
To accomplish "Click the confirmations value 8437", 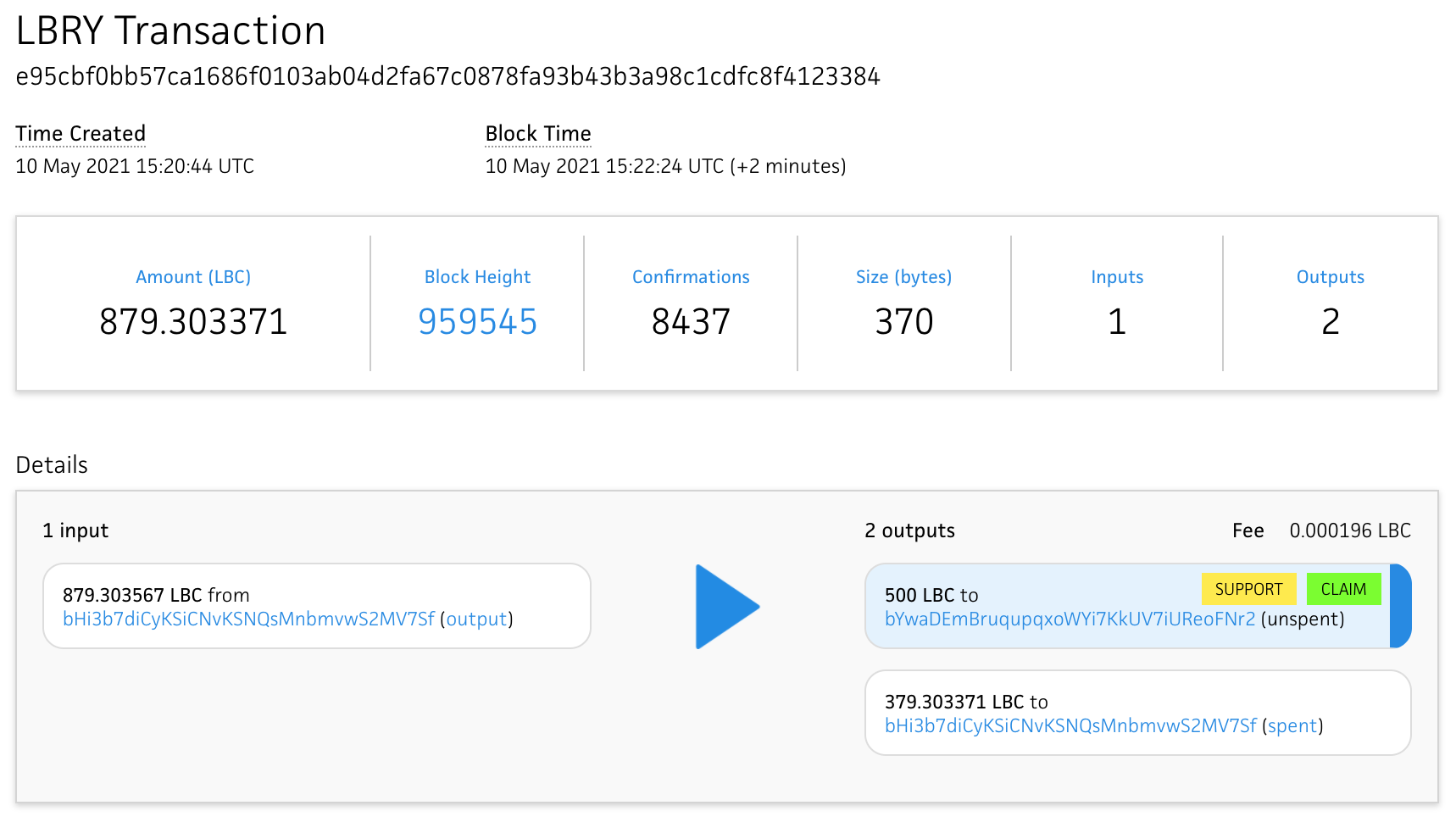I will click(691, 322).
